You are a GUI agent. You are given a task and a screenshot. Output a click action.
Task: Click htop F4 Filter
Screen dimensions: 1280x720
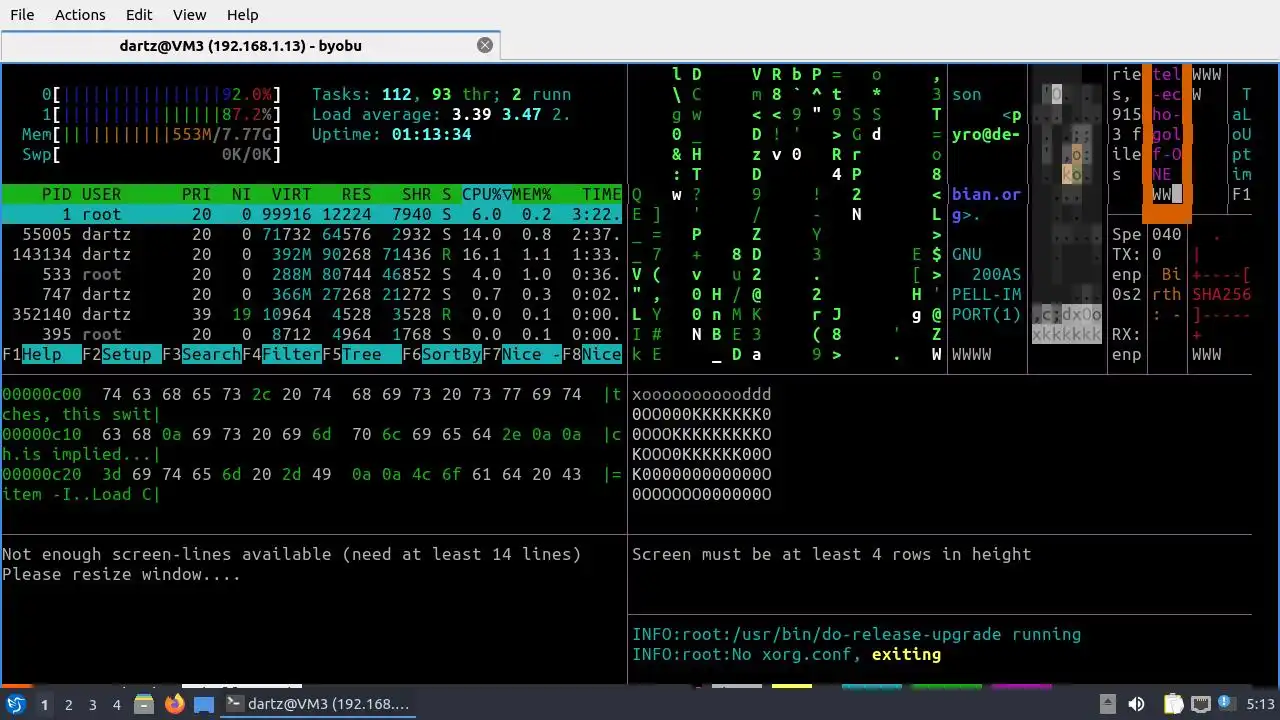(x=281, y=354)
